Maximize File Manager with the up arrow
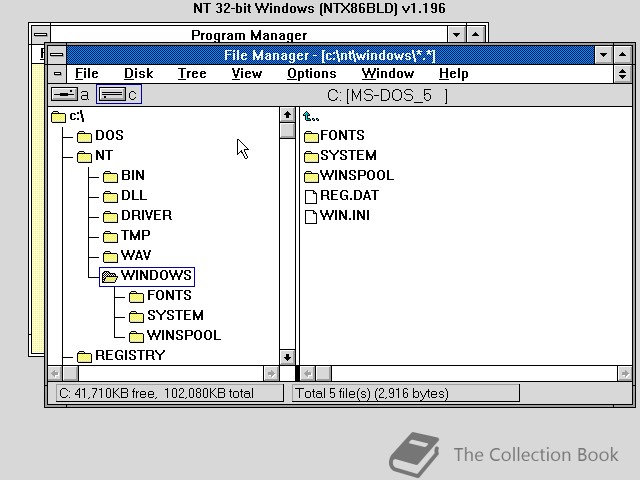The image size is (640, 480). pyautogui.click(x=622, y=55)
